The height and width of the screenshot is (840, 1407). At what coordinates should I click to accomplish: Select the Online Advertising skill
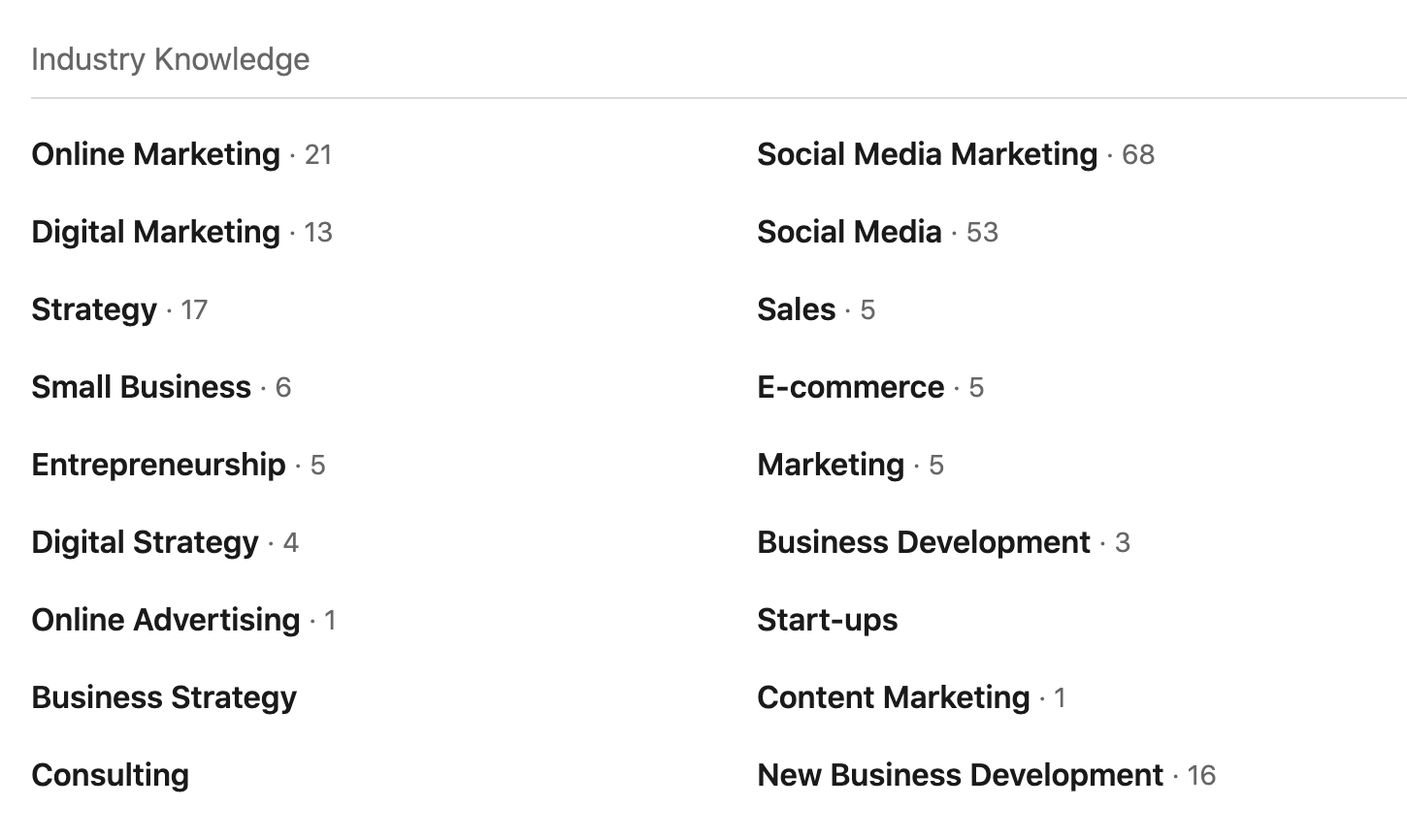click(165, 620)
